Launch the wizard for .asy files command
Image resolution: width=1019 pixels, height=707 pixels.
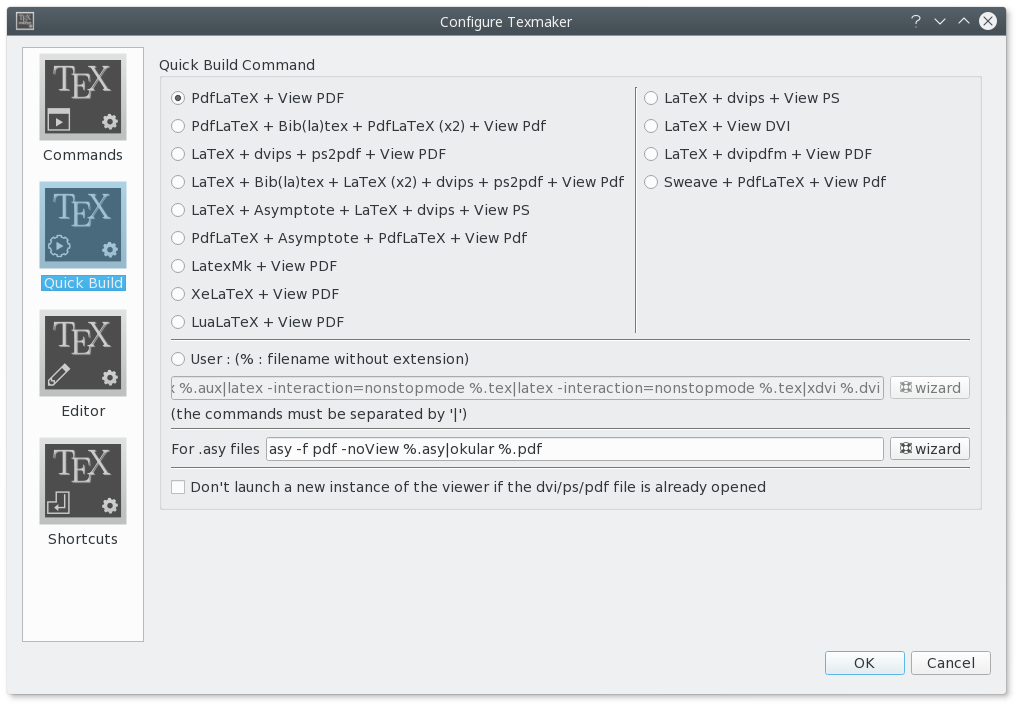point(929,449)
